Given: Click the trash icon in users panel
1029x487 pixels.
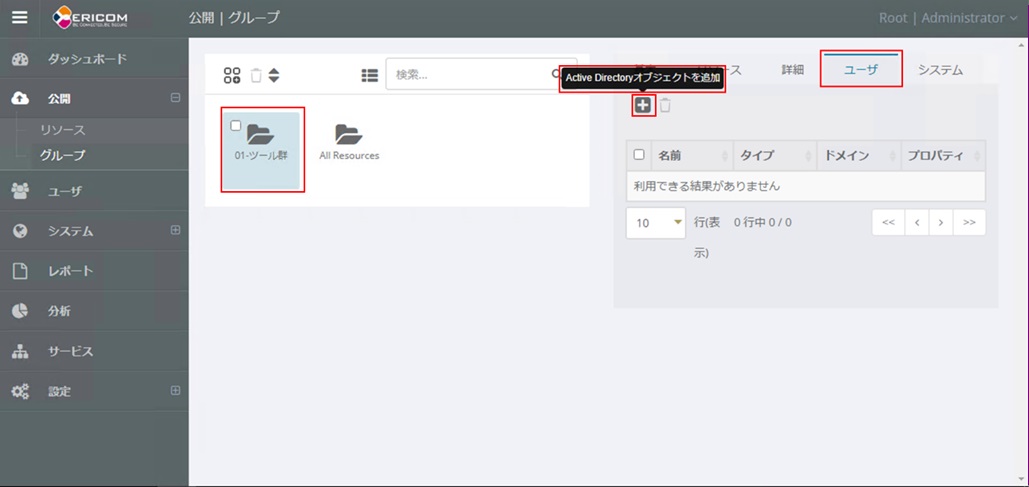Looking at the screenshot, I should click(665, 106).
